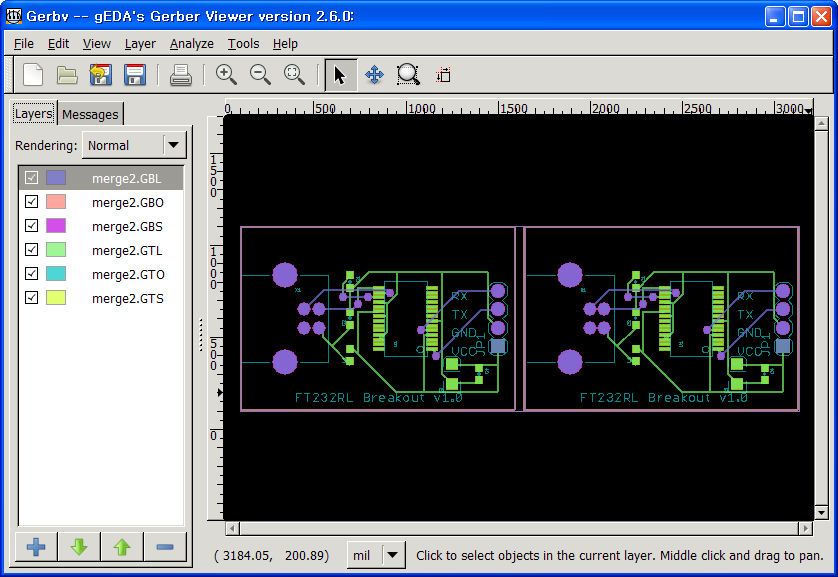
Task: Click vertical scrollbar up arrow
Action: tap(821, 123)
